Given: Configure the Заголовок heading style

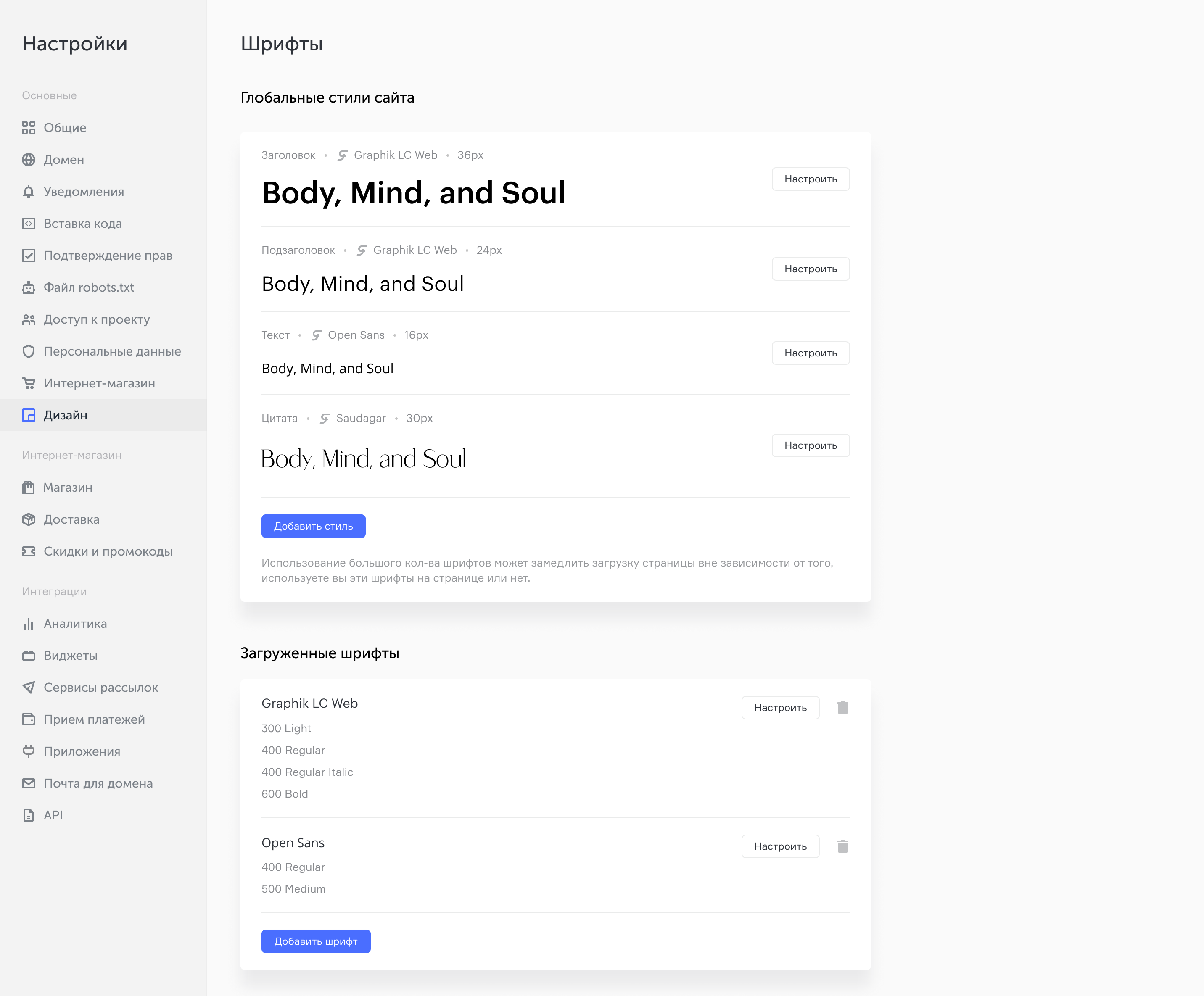Looking at the screenshot, I should [x=810, y=179].
